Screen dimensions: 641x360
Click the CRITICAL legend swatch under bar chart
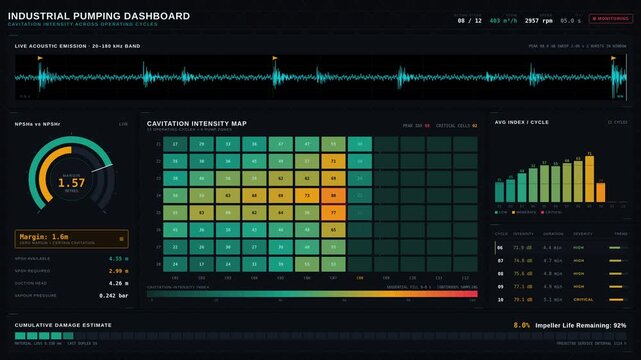tap(542, 212)
